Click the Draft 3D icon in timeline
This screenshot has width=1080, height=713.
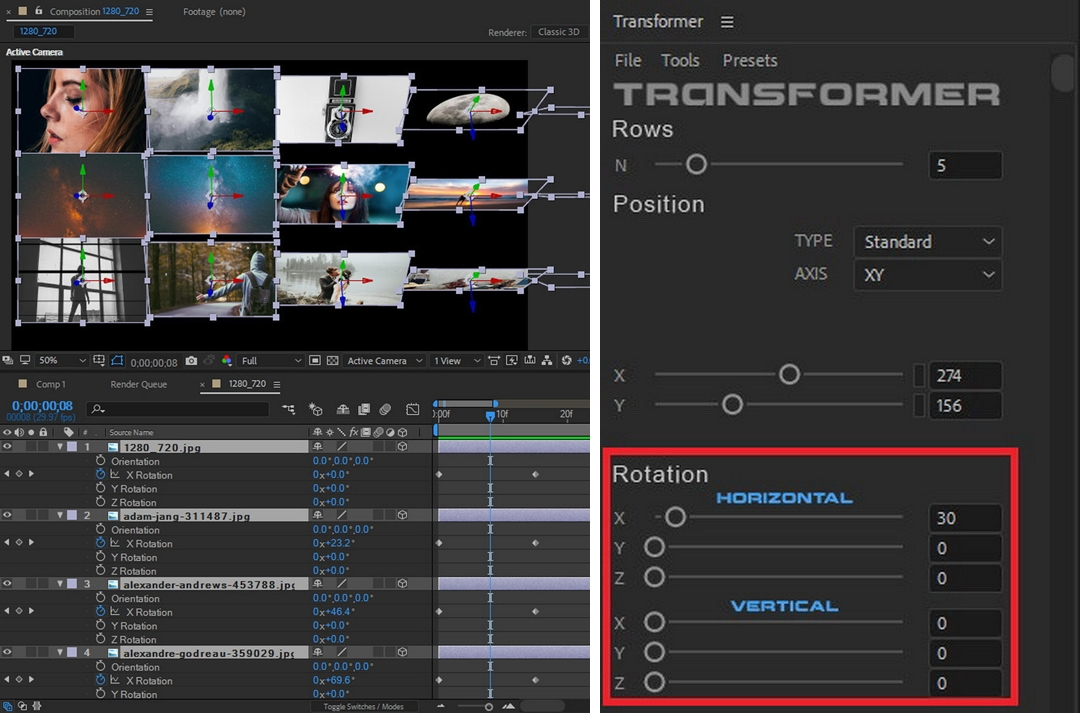(316, 409)
